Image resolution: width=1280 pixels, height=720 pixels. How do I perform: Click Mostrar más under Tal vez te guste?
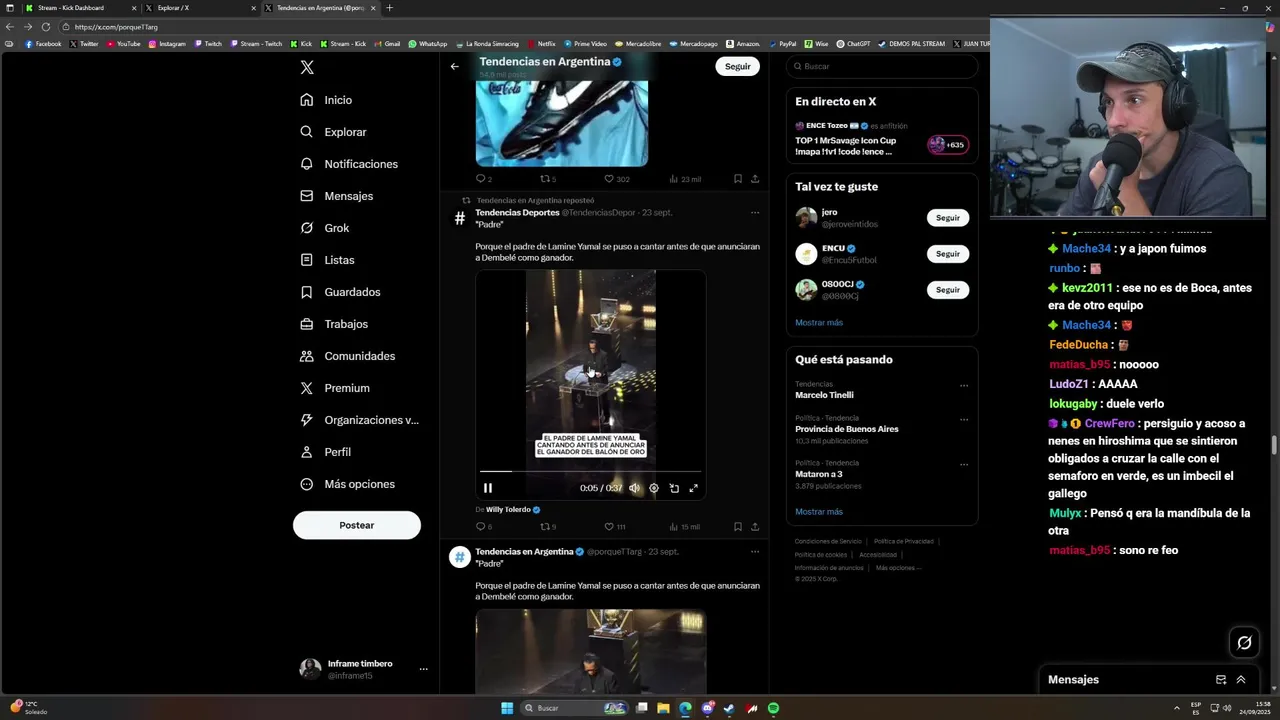(819, 323)
